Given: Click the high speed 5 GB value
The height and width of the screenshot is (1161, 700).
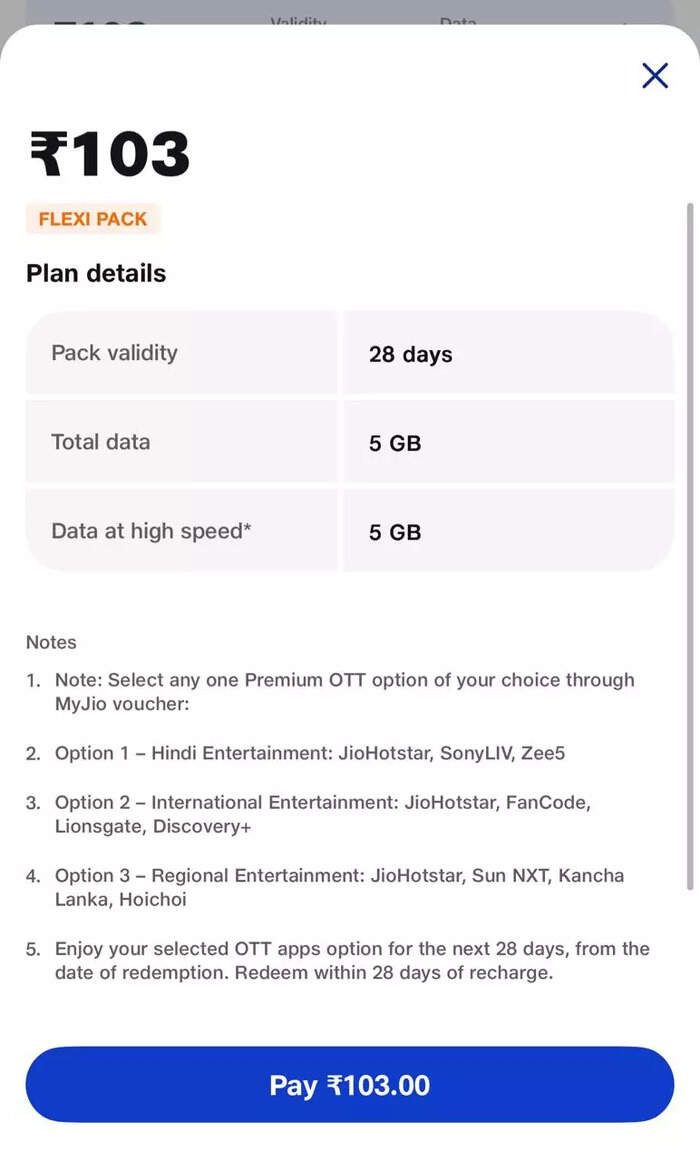Looking at the screenshot, I should tap(395, 532).
